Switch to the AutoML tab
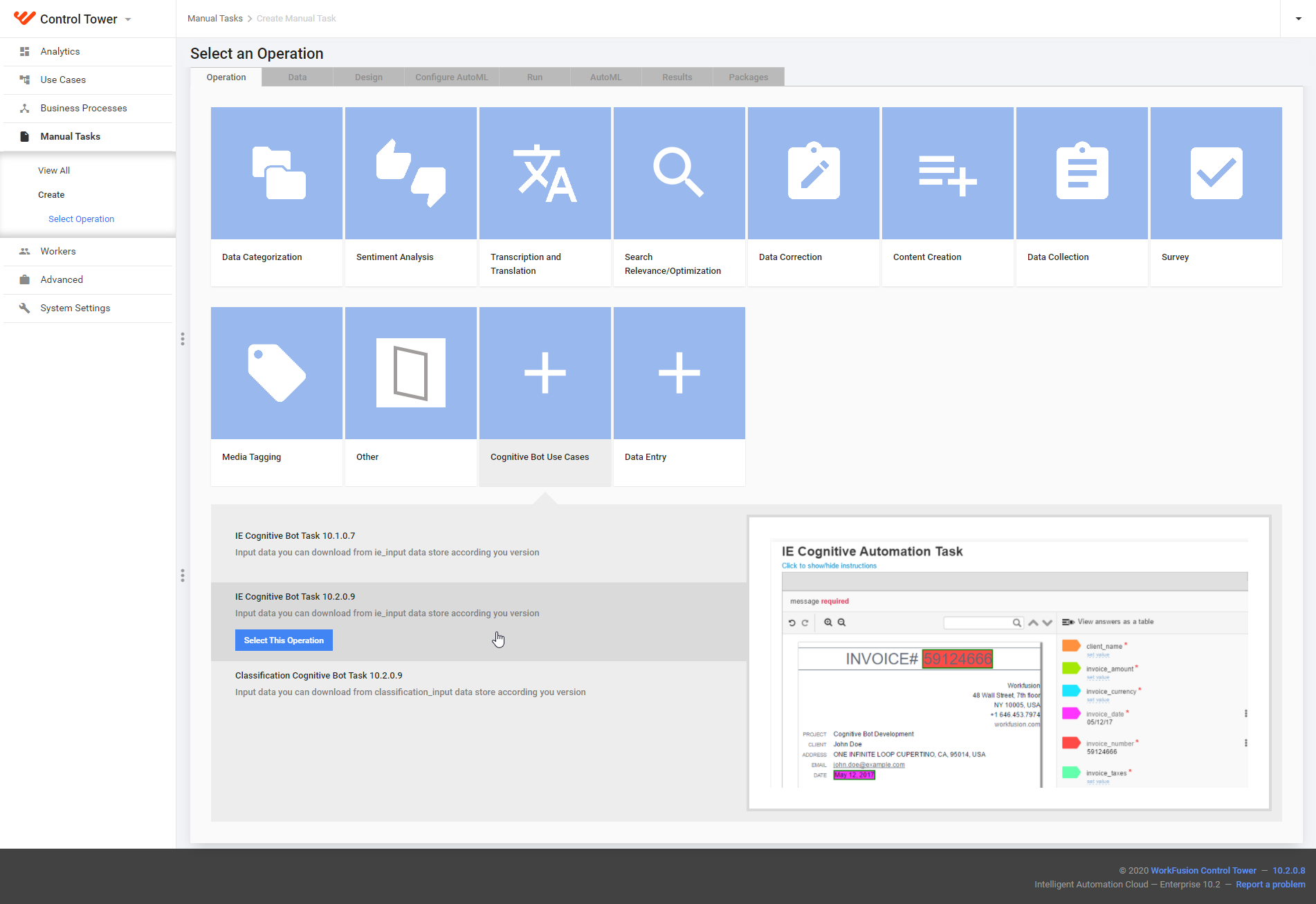The width and height of the screenshot is (1316, 904). tap(606, 77)
